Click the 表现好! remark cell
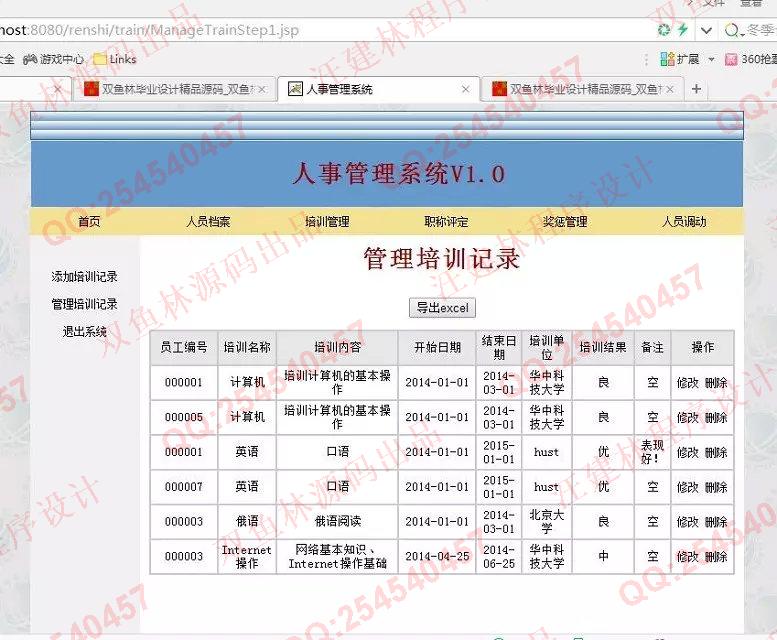This screenshot has height=640, width=777. [x=653, y=452]
